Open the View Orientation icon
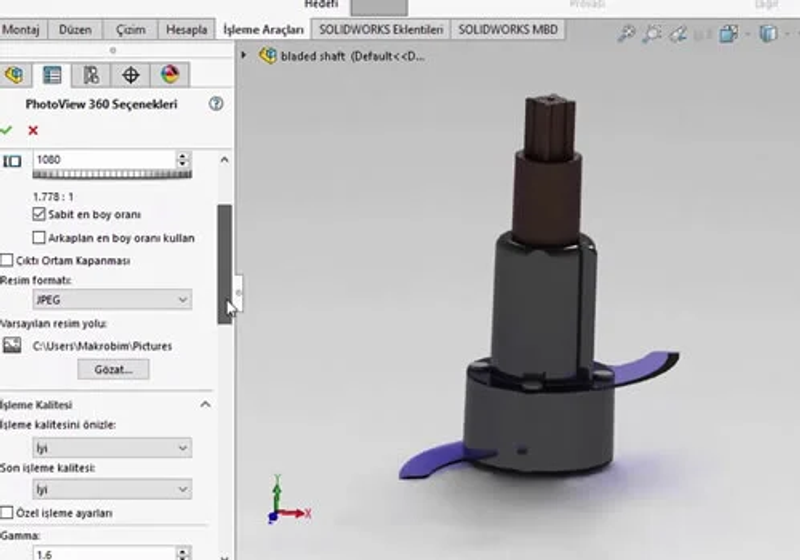This screenshot has width=800, height=560. (728, 34)
